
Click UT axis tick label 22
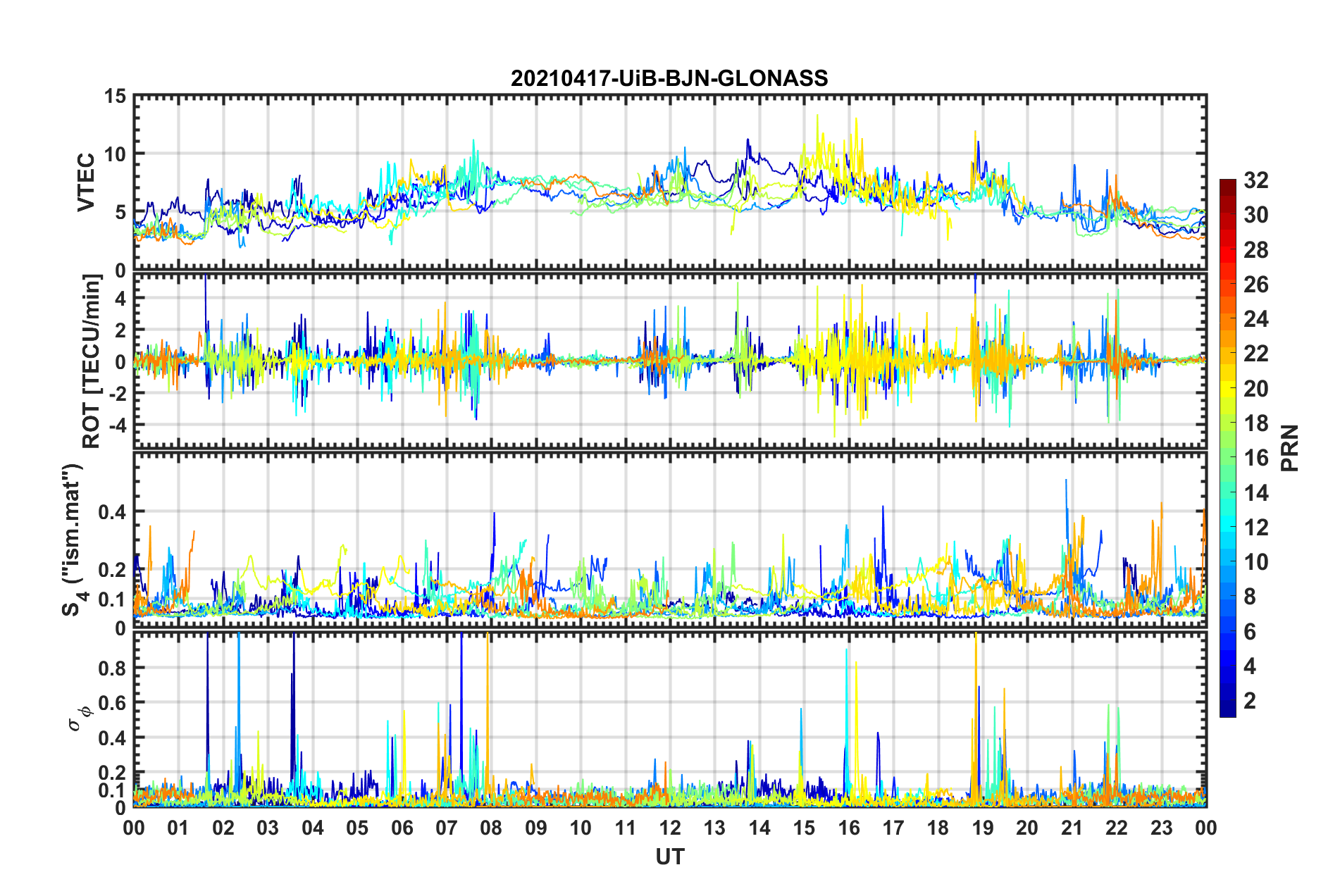(x=1117, y=828)
